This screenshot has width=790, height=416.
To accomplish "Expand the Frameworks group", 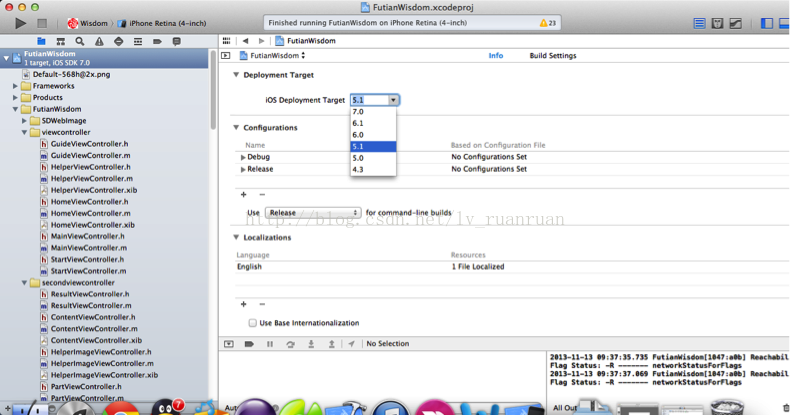I will 15,86.
